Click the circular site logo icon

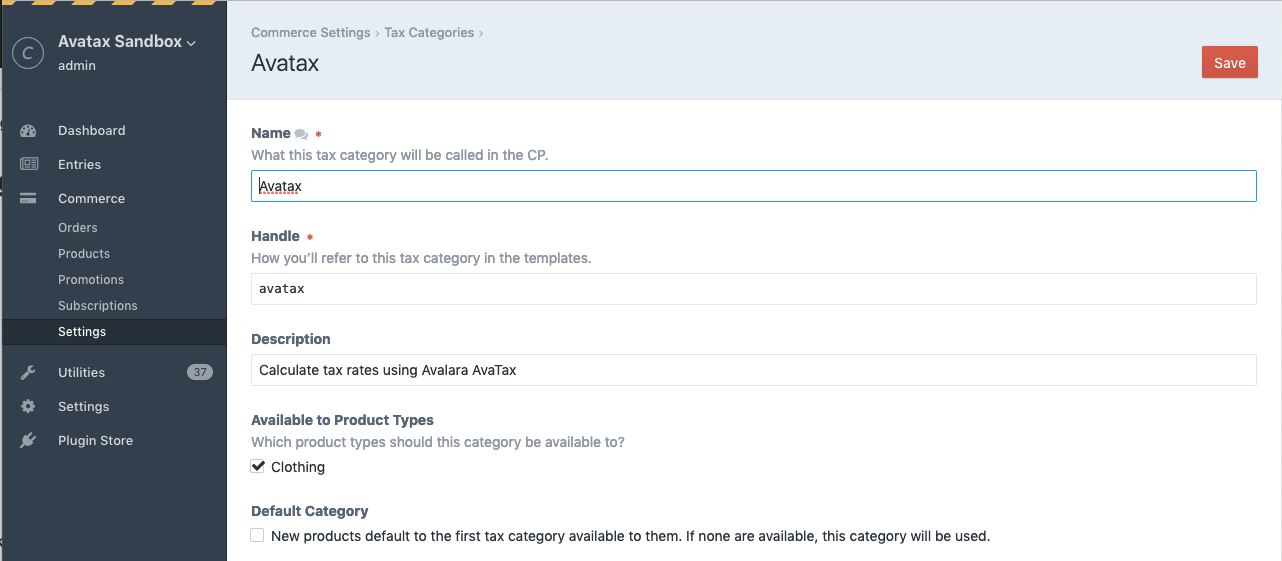coord(28,53)
